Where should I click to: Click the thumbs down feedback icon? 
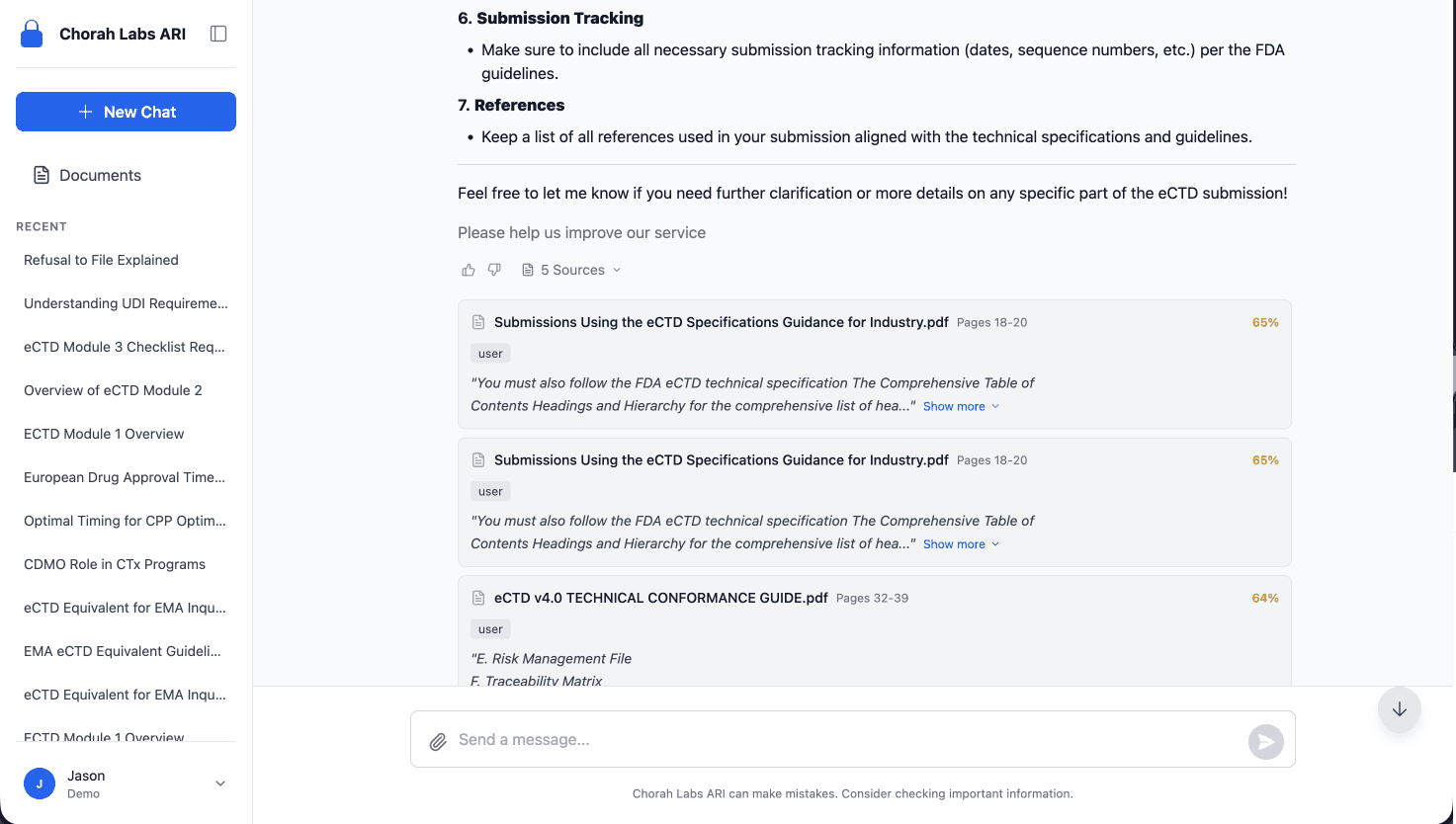[494, 270]
